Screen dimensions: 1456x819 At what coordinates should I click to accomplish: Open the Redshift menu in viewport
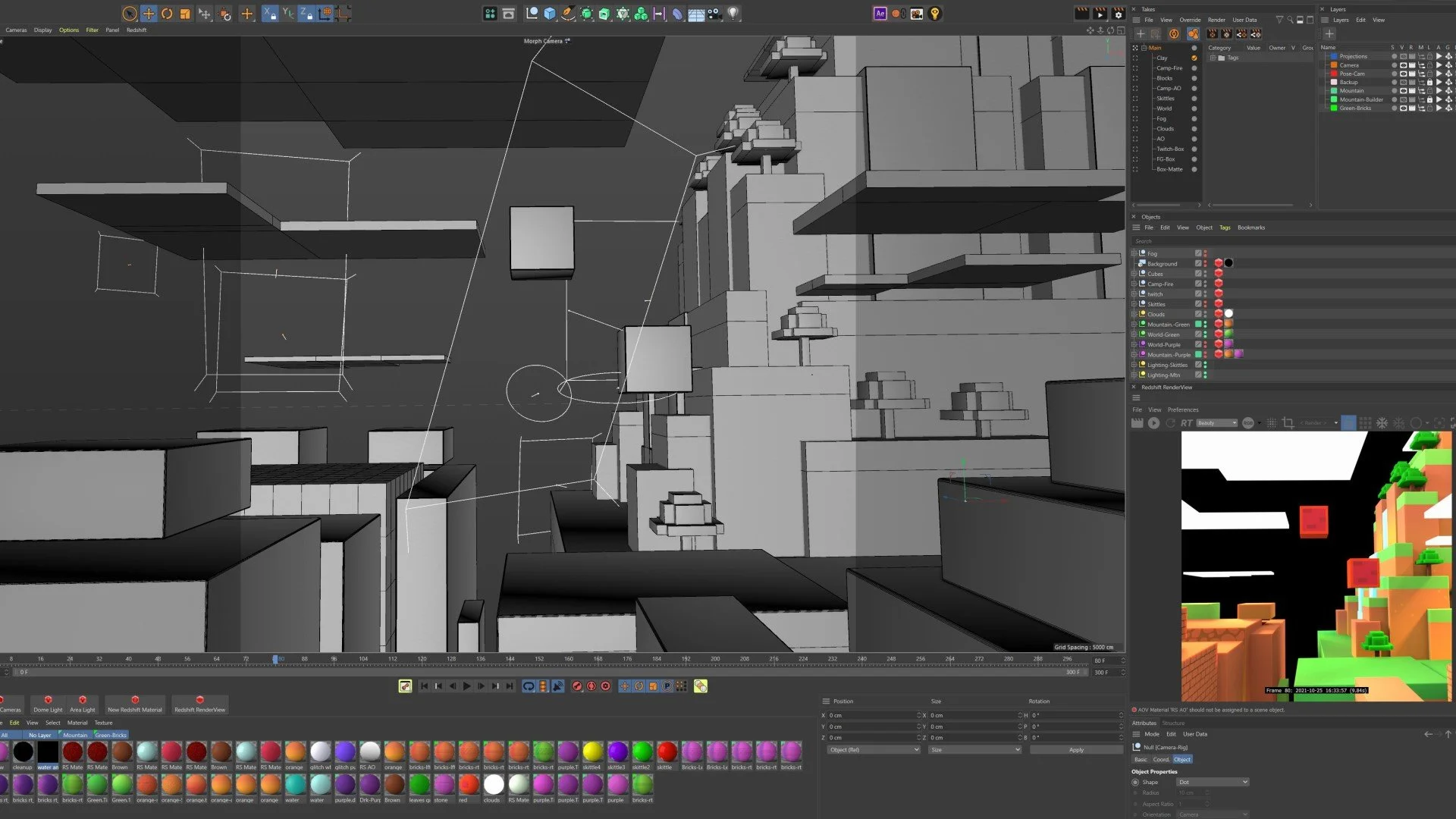[136, 30]
